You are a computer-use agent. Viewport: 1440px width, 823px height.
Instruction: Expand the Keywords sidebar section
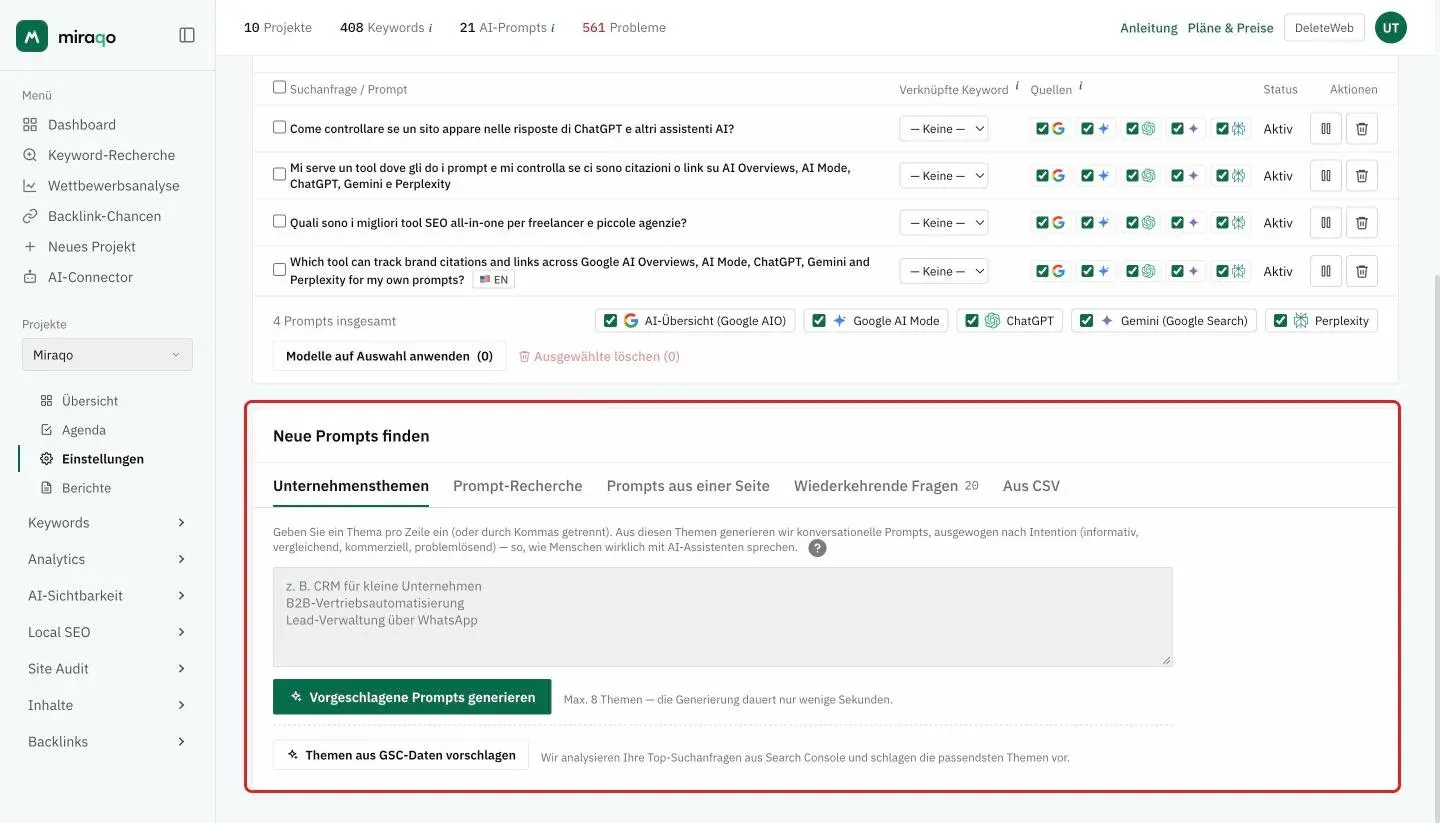click(107, 523)
